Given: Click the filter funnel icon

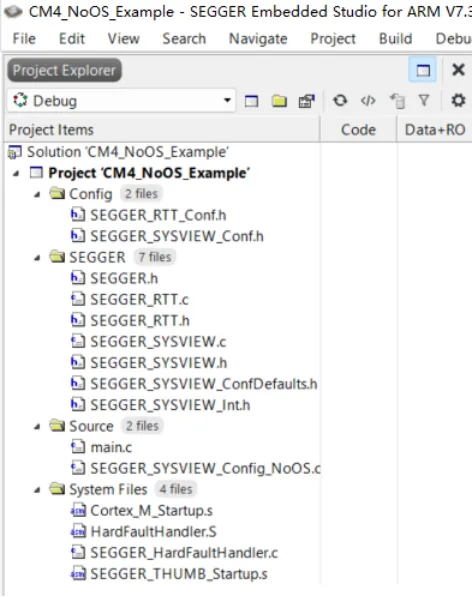Looking at the screenshot, I should click(x=424, y=101).
